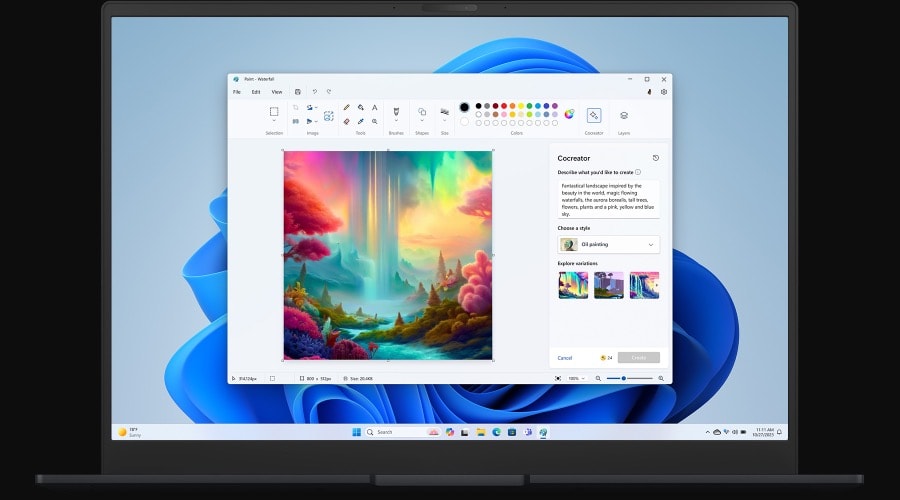Image resolution: width=900 pixels, height=500 pixels.
Task: Select the Pencil tool
Action: click(347, 107)
